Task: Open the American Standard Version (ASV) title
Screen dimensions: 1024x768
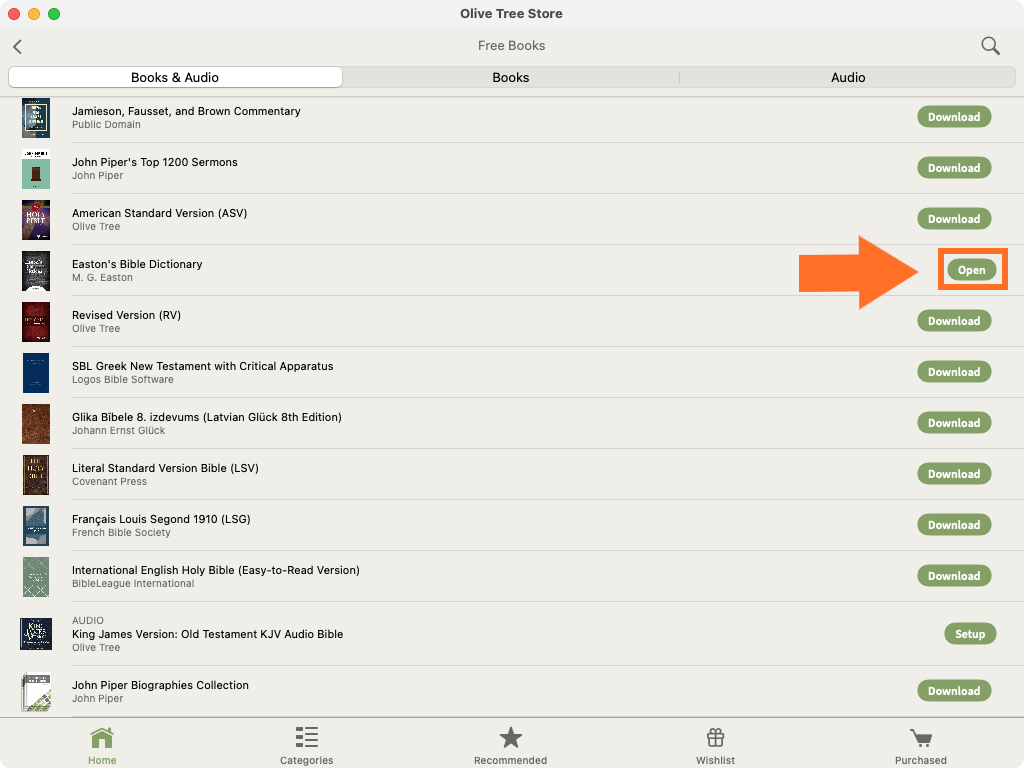Action: pyautogui.click(x=159, y=213)
